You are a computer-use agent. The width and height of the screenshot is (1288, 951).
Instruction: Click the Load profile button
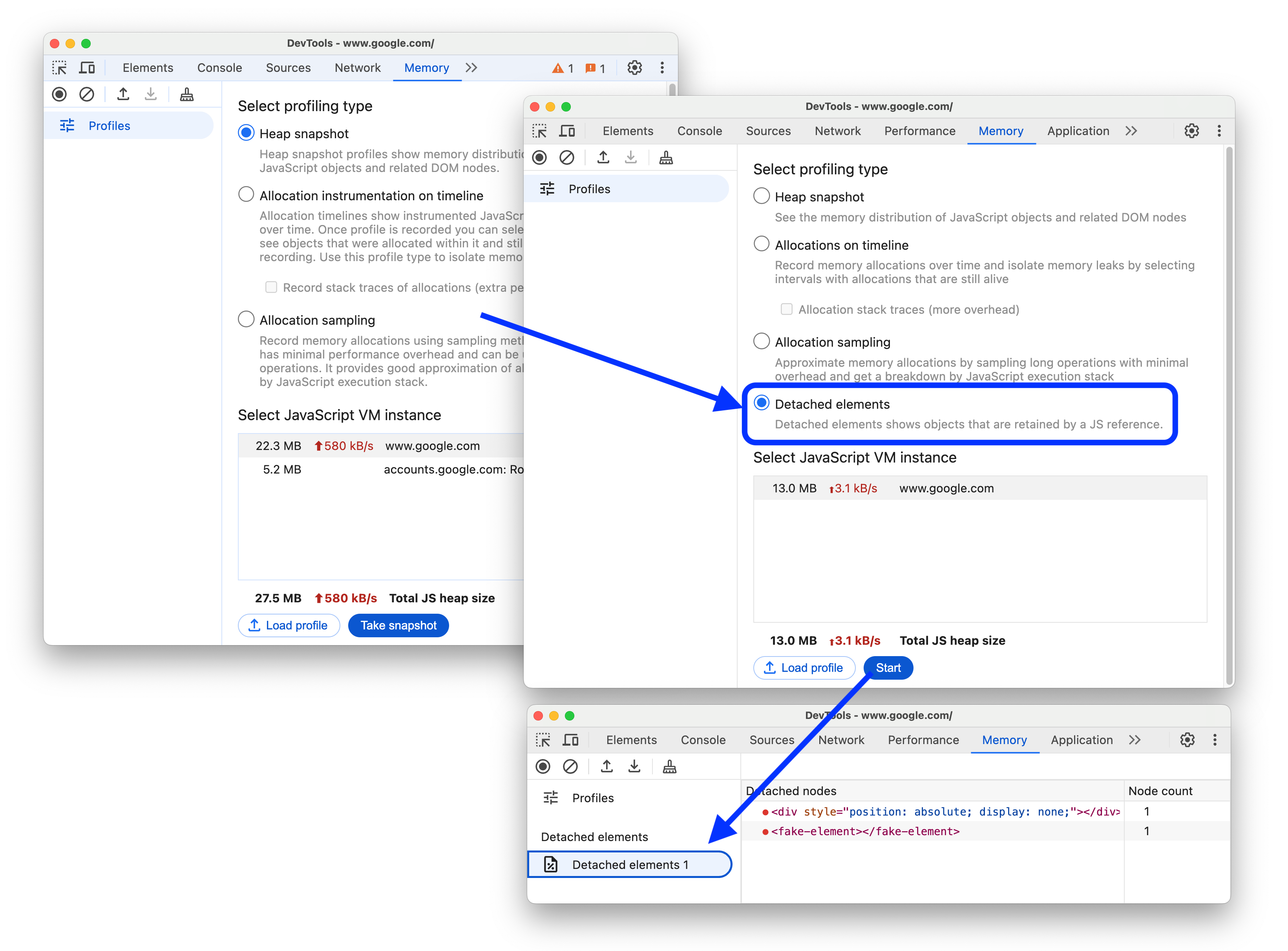pos(805,667)
